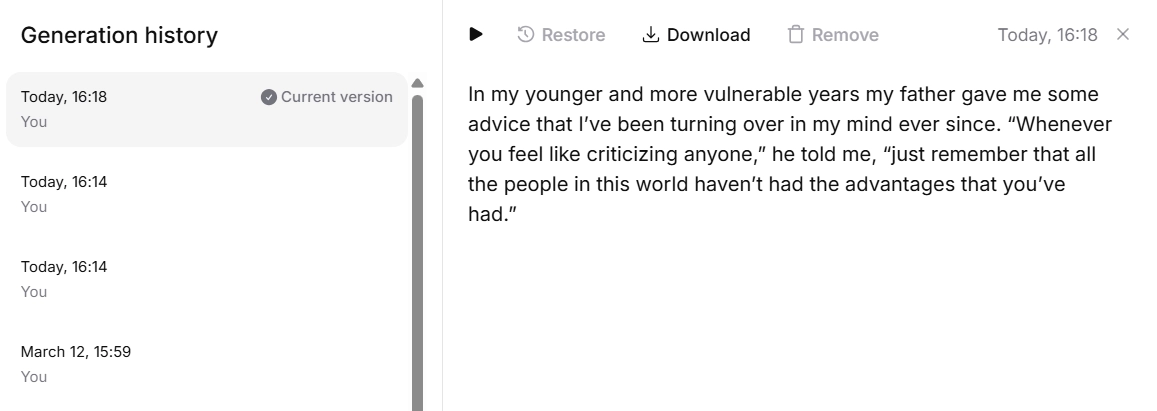Open the second Today, 16:14 entry
1157x411 pixels.
(207, 279)
